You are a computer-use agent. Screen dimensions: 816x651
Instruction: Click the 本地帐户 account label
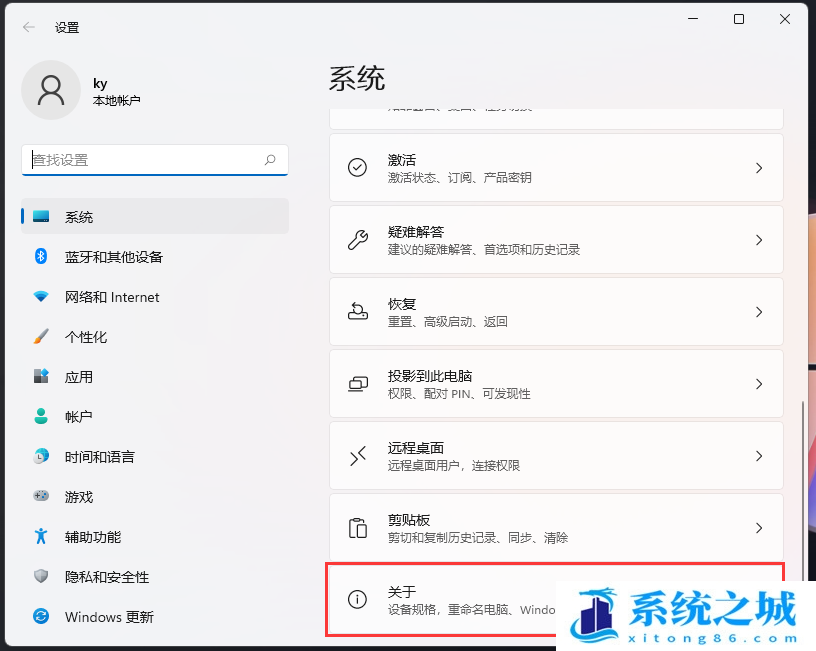117,100
